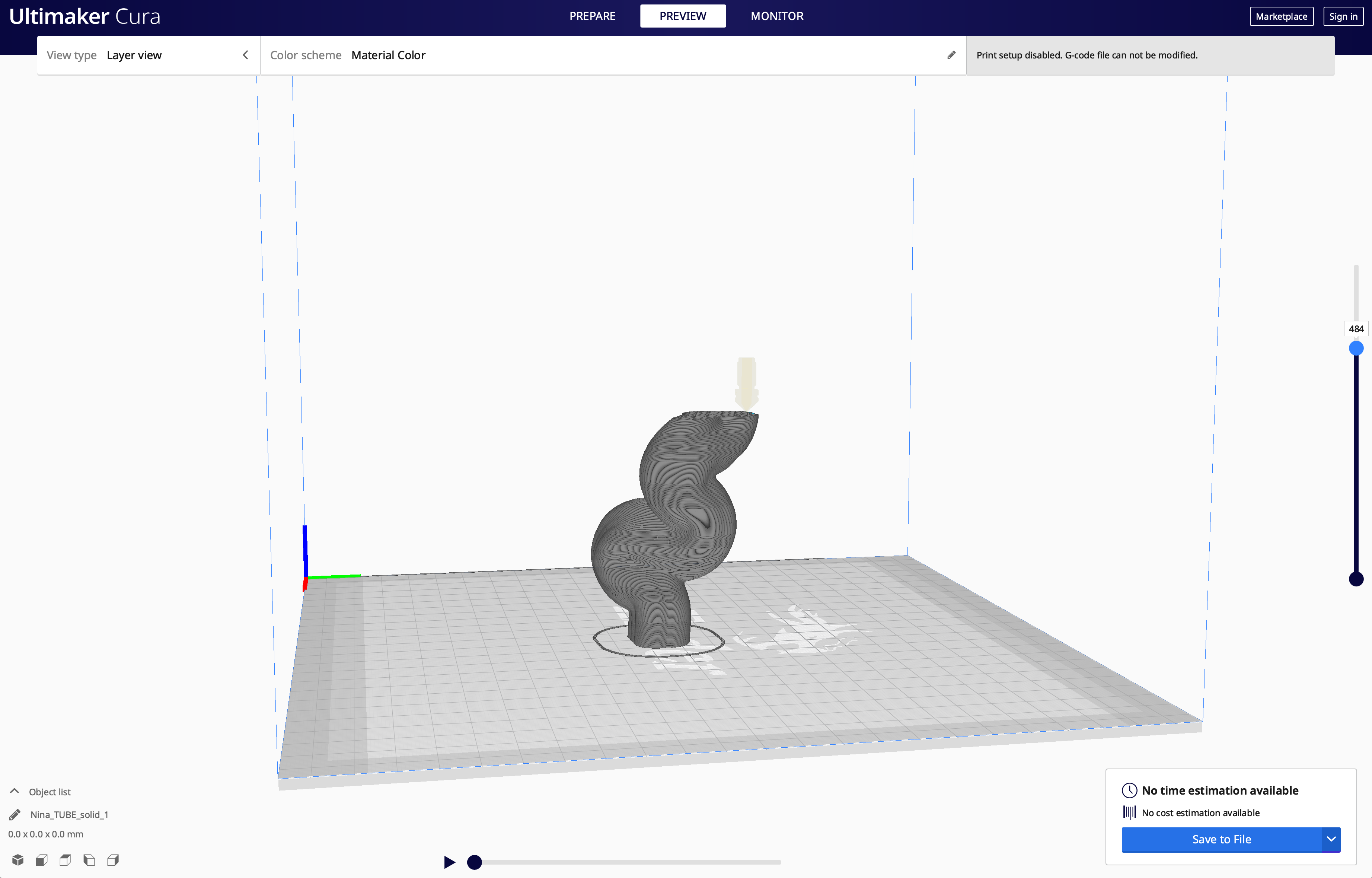
Task: Play the layer simulation
Action: point(450,862)
